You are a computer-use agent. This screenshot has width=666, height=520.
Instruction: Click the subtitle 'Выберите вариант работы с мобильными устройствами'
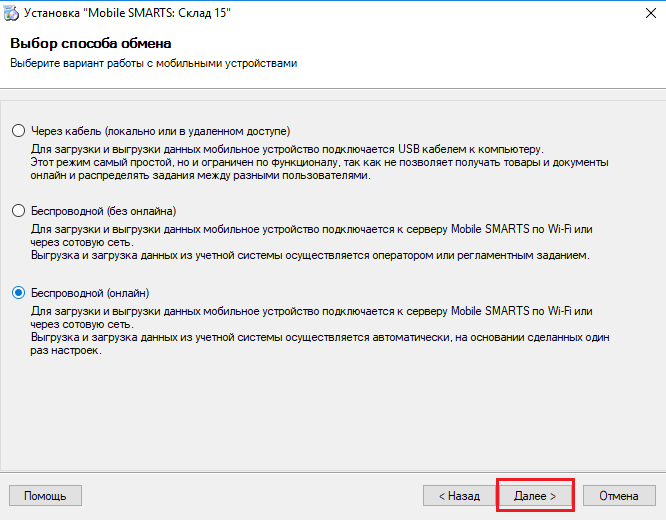pos(154,63)
